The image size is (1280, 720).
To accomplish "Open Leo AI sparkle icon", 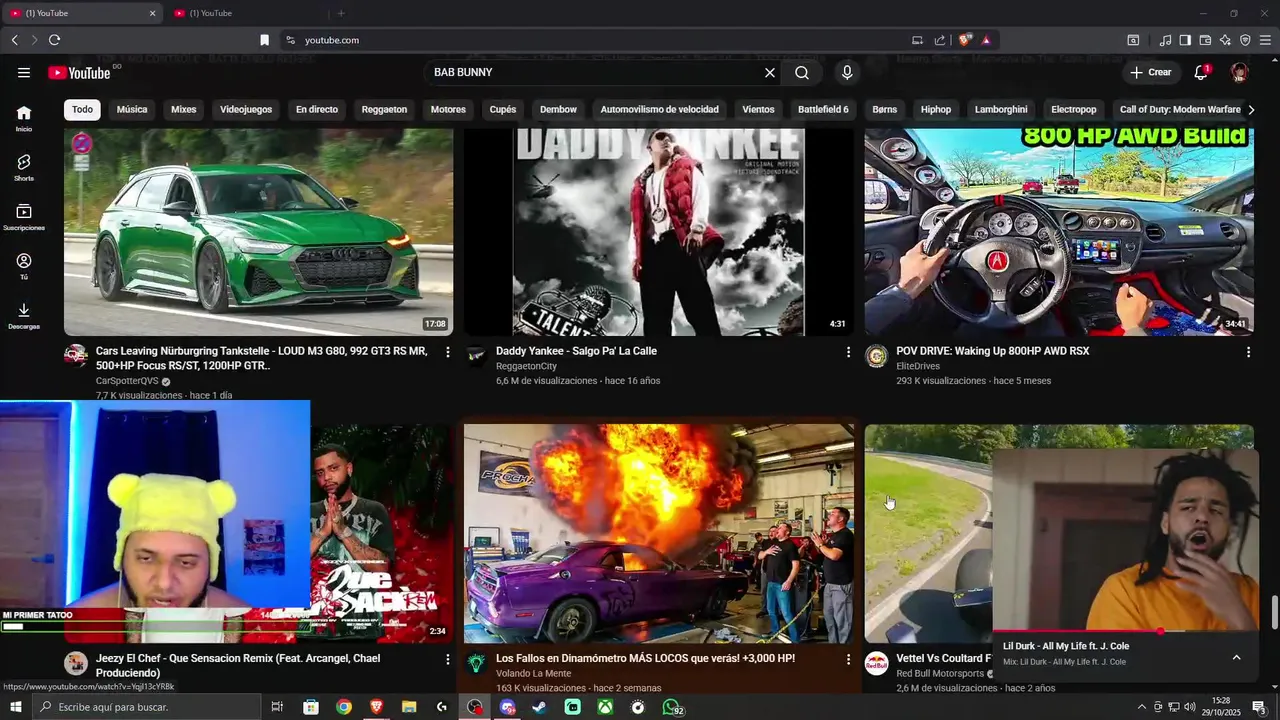I will pyautogui.click(x=1225, y=40).
